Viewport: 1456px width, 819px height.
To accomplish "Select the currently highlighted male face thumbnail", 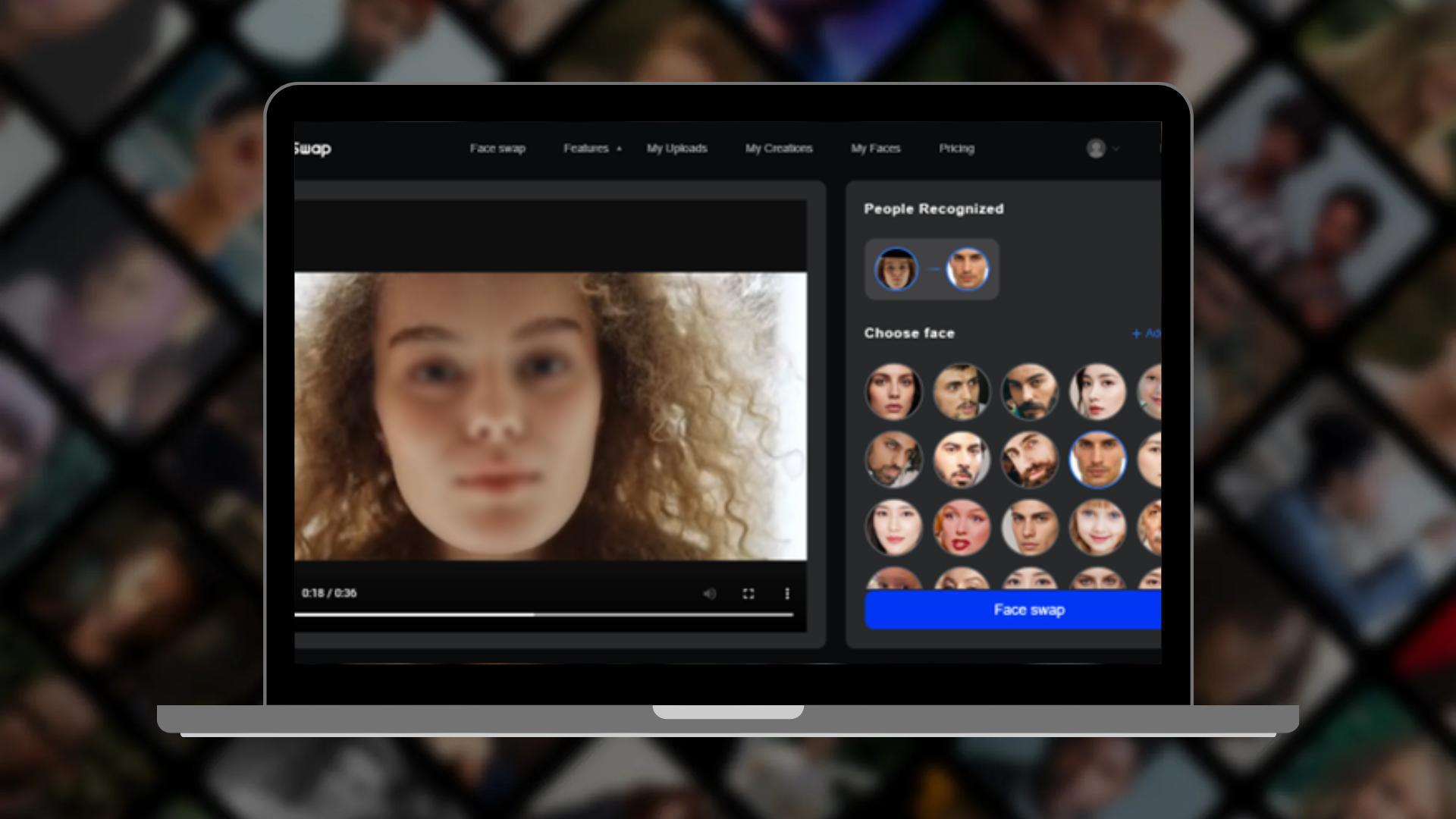I will [1097, 460].
